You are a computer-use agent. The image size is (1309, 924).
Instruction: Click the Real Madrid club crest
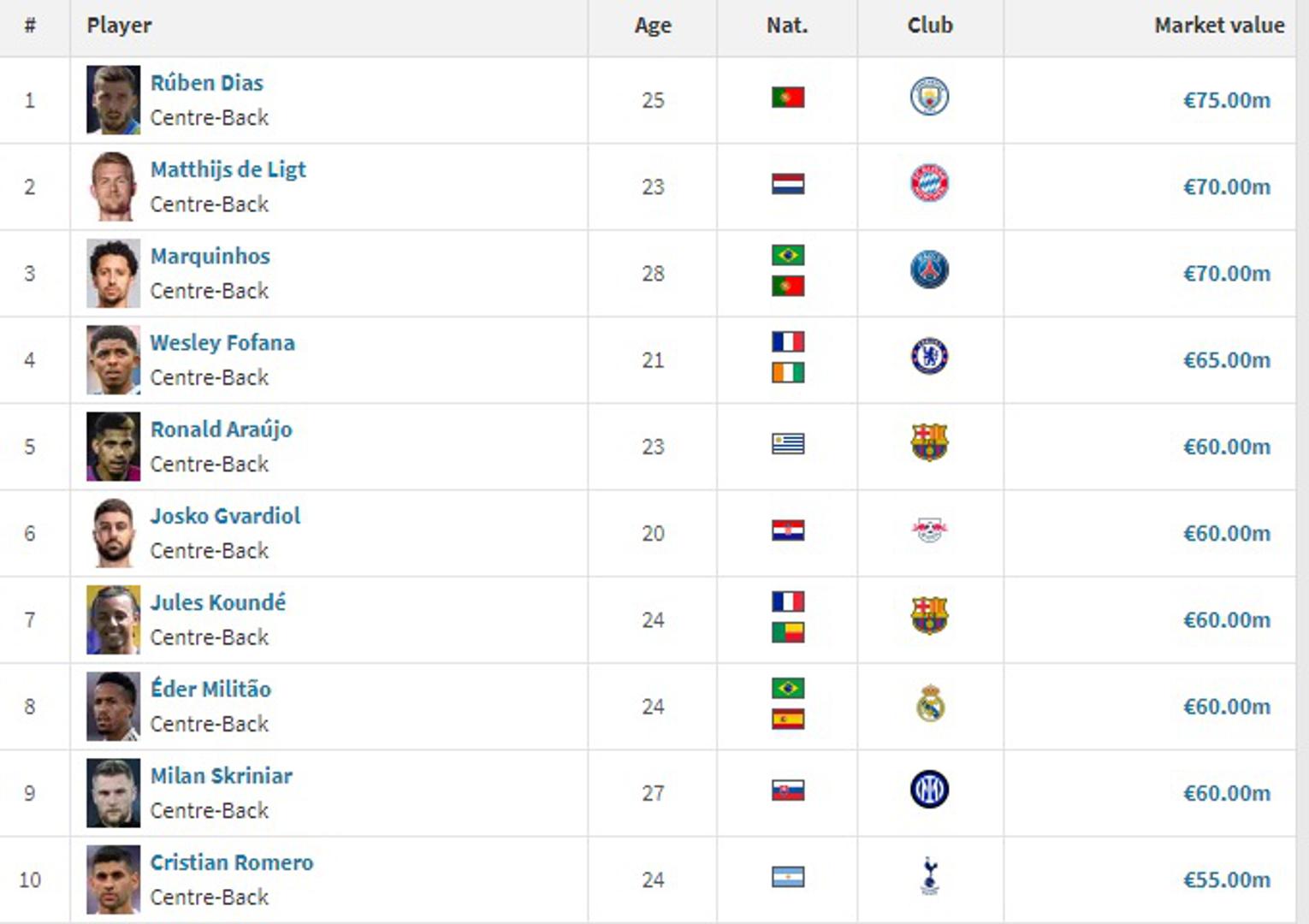[x=929, y=704]
